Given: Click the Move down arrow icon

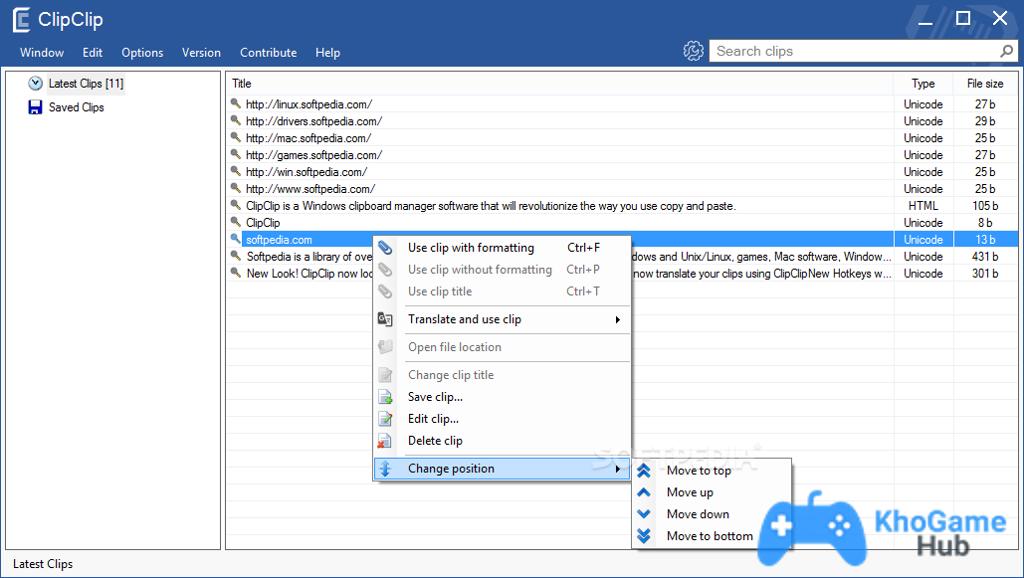Looking at the screenshot, I should click(644, 514).
